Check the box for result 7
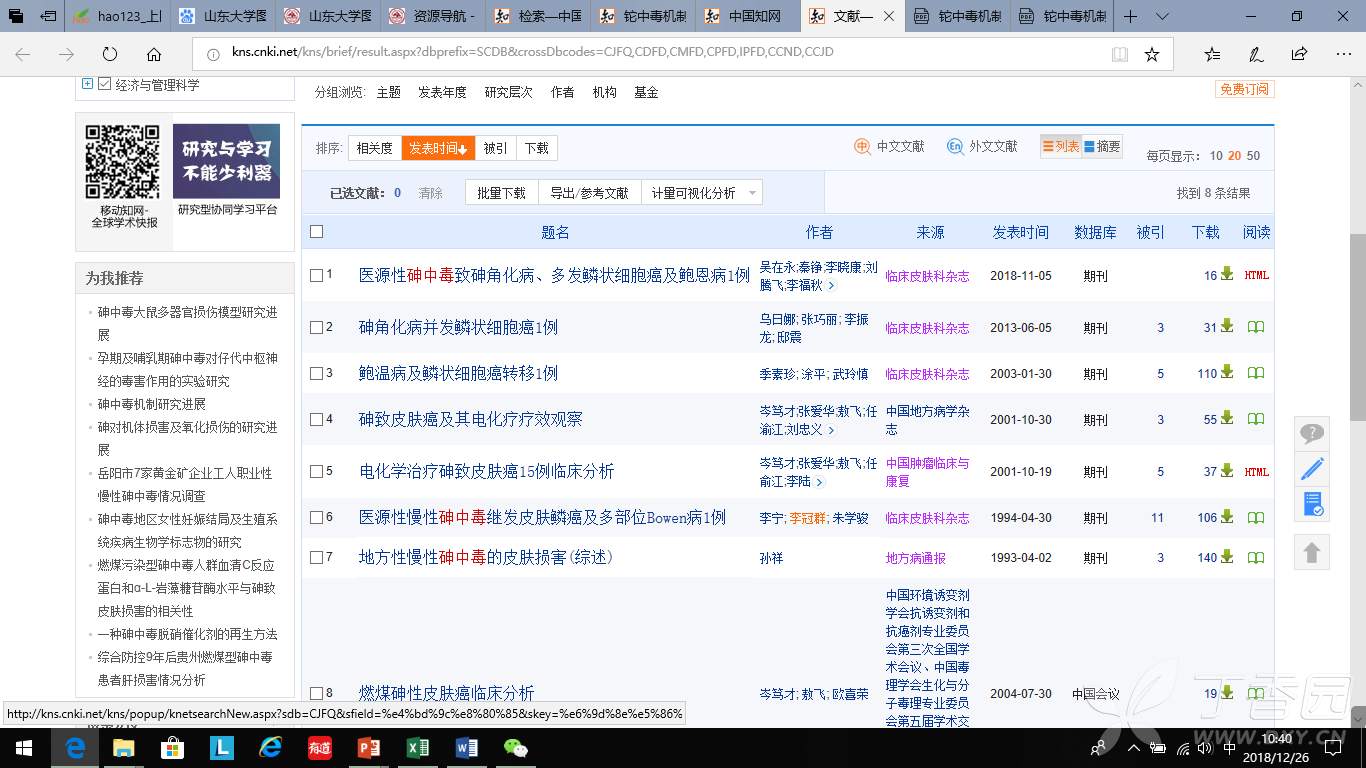The height and width of the screenshot is (768, 1366). point(317,557)
